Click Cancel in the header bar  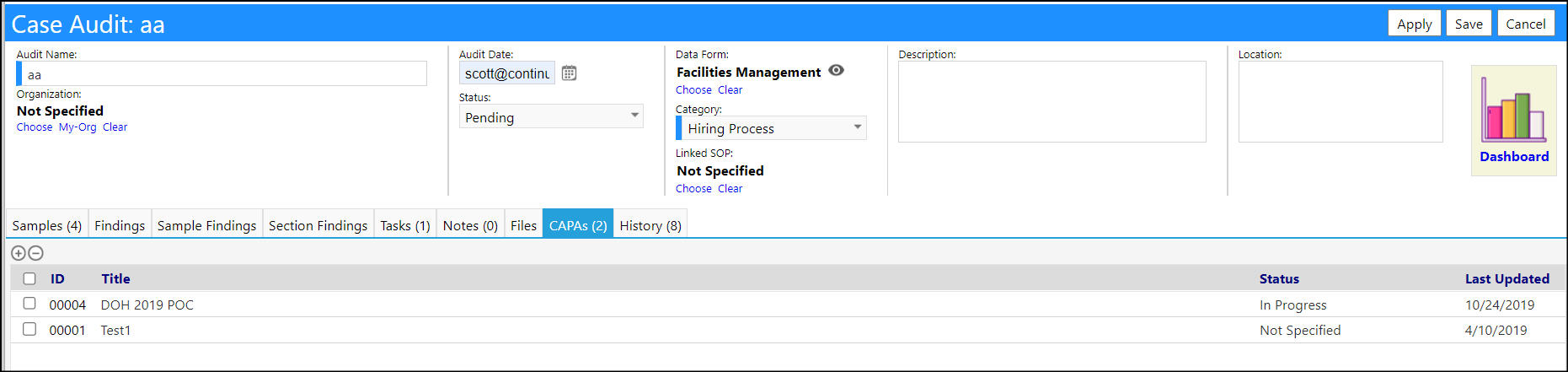1526,24
